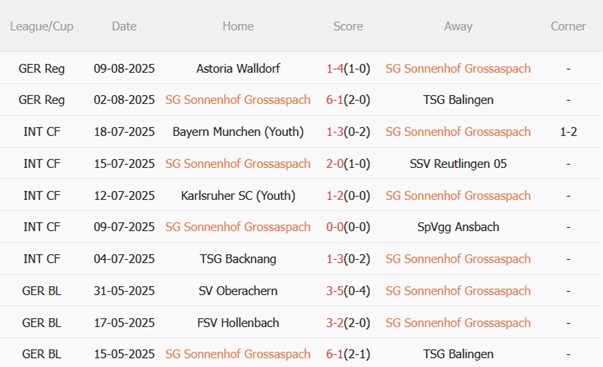Open the 1-4 score on 09-08-2025
The image size is (603, 367).
335,68
